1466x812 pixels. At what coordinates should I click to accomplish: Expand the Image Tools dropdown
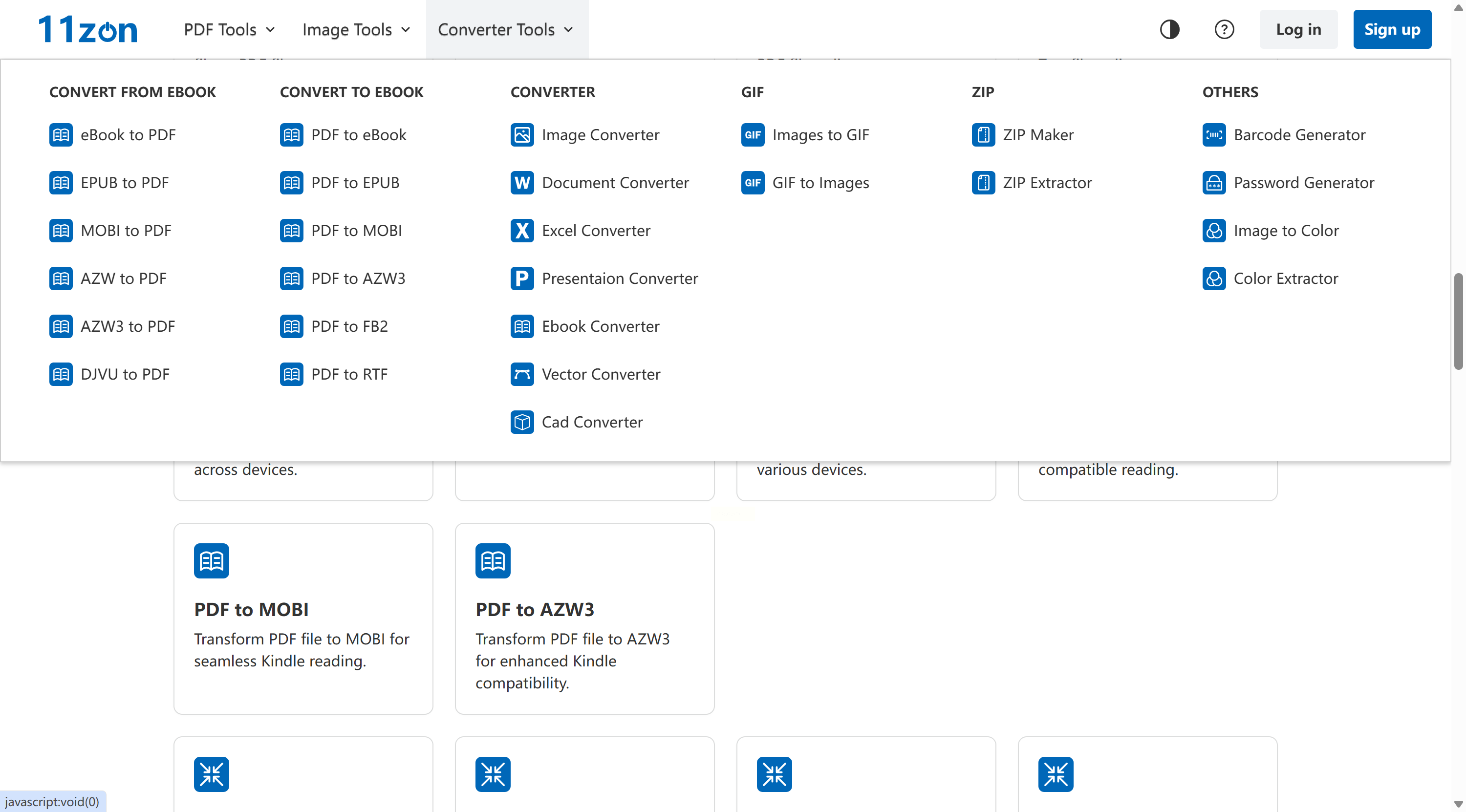(356, 29)
